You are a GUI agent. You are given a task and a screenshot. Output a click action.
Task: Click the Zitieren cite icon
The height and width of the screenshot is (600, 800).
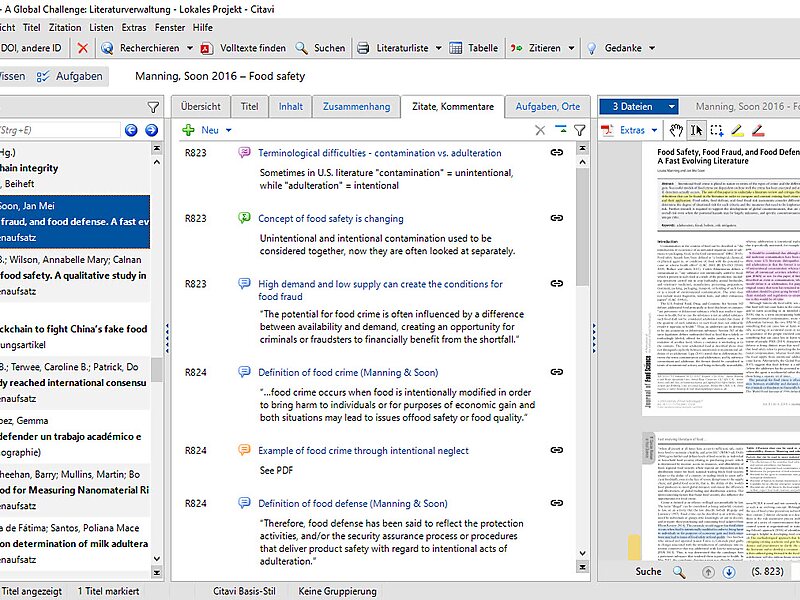(516, 48)
